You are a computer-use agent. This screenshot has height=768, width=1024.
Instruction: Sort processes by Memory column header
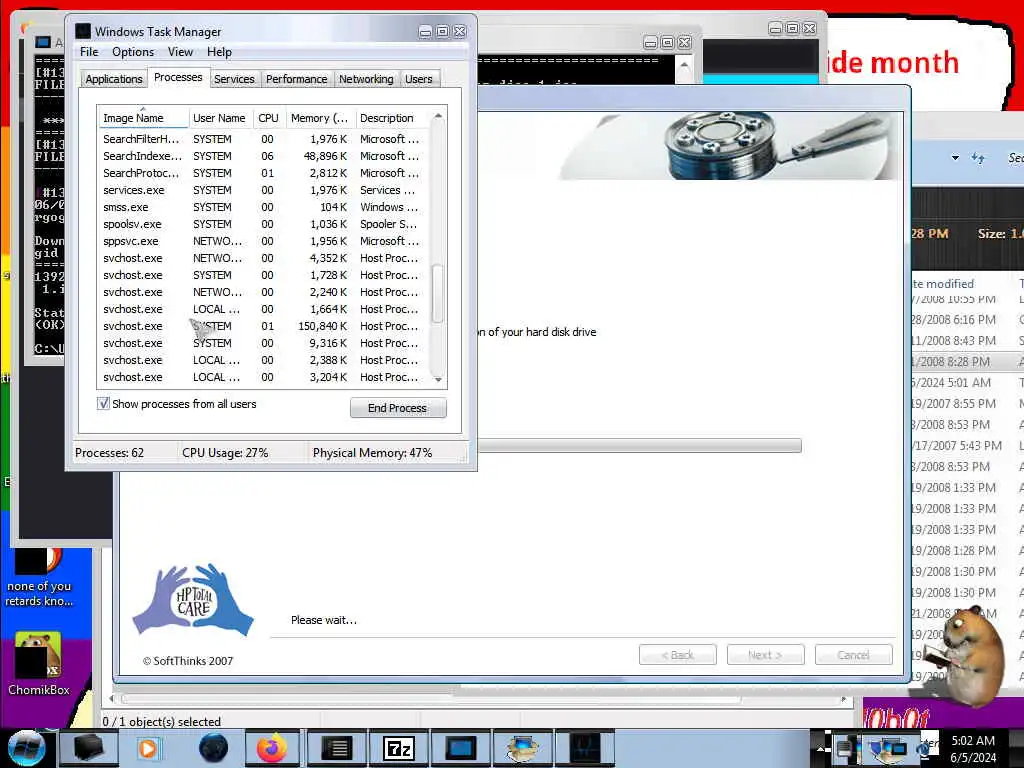coord(319,118)
